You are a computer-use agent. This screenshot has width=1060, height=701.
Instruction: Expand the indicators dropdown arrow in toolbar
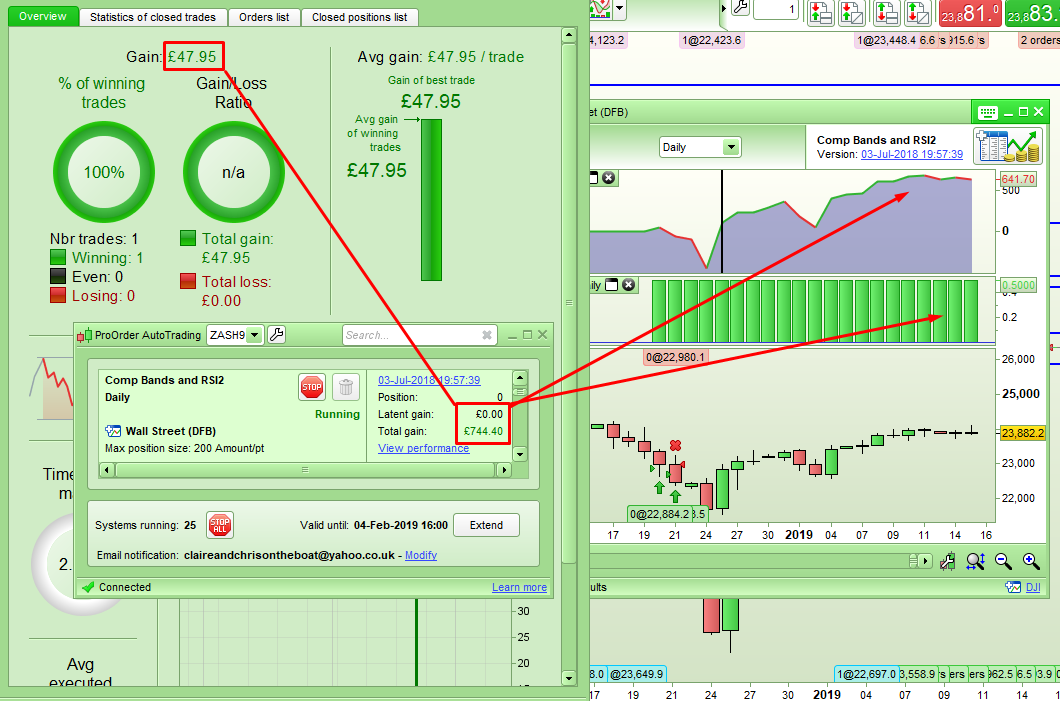[x=619, y=9]
